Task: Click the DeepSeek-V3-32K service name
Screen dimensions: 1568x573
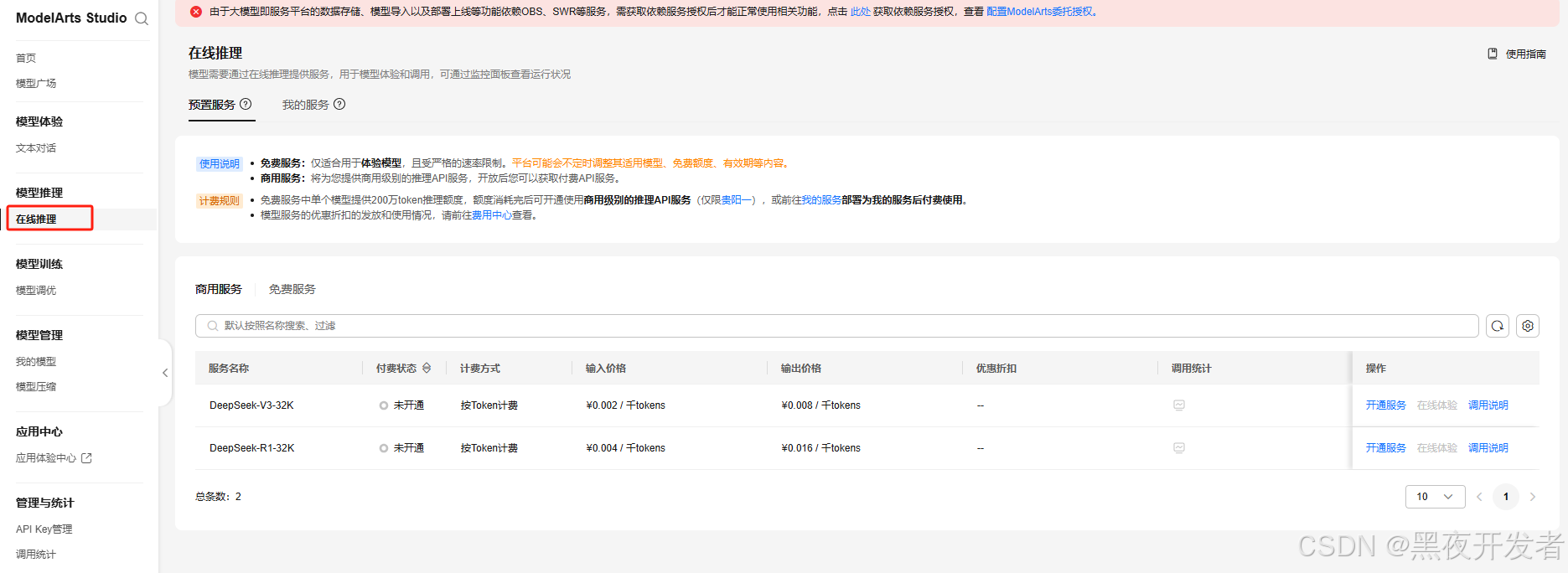Action: pos(251,405)
